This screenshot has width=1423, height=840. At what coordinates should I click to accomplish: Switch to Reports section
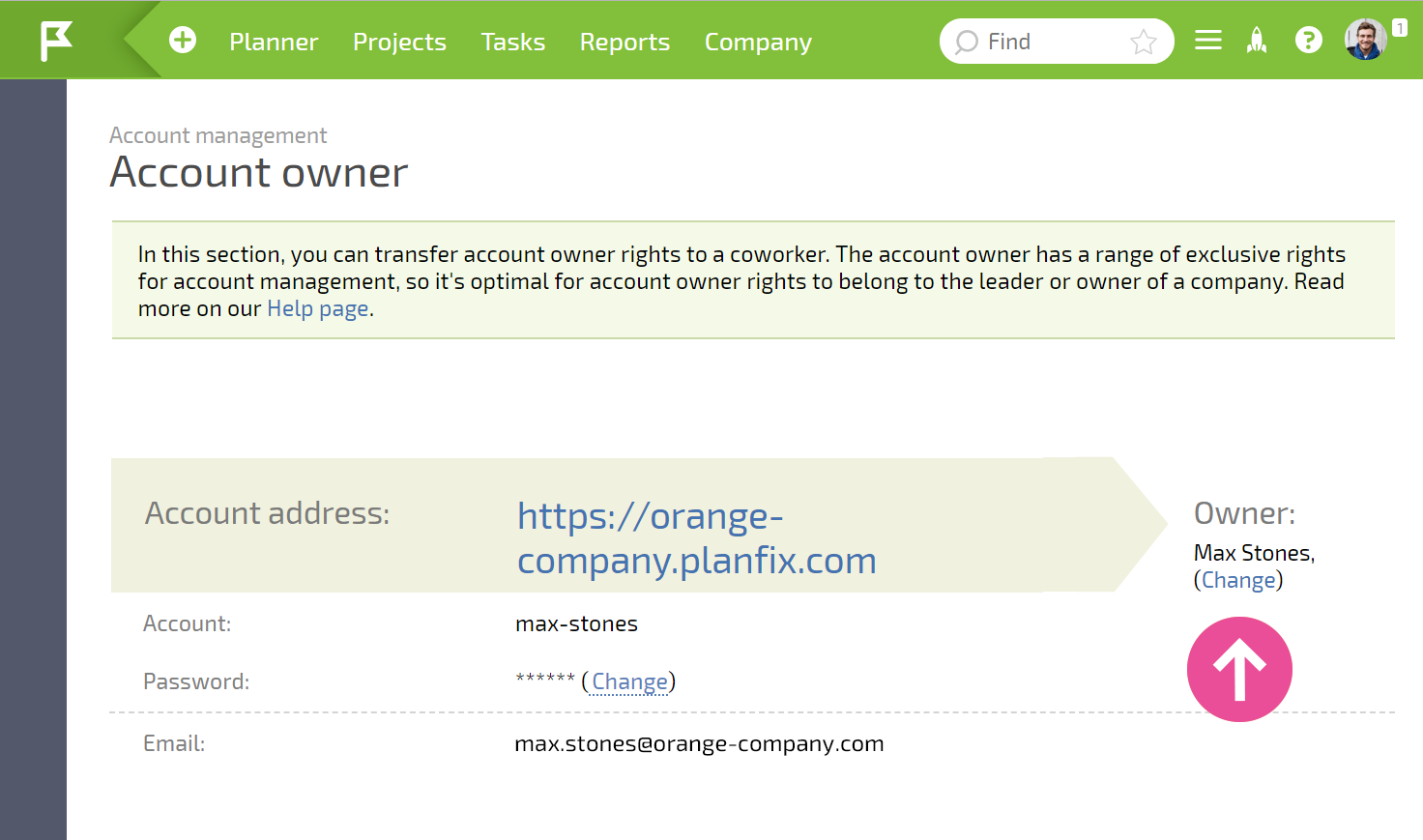pos(624,42)
